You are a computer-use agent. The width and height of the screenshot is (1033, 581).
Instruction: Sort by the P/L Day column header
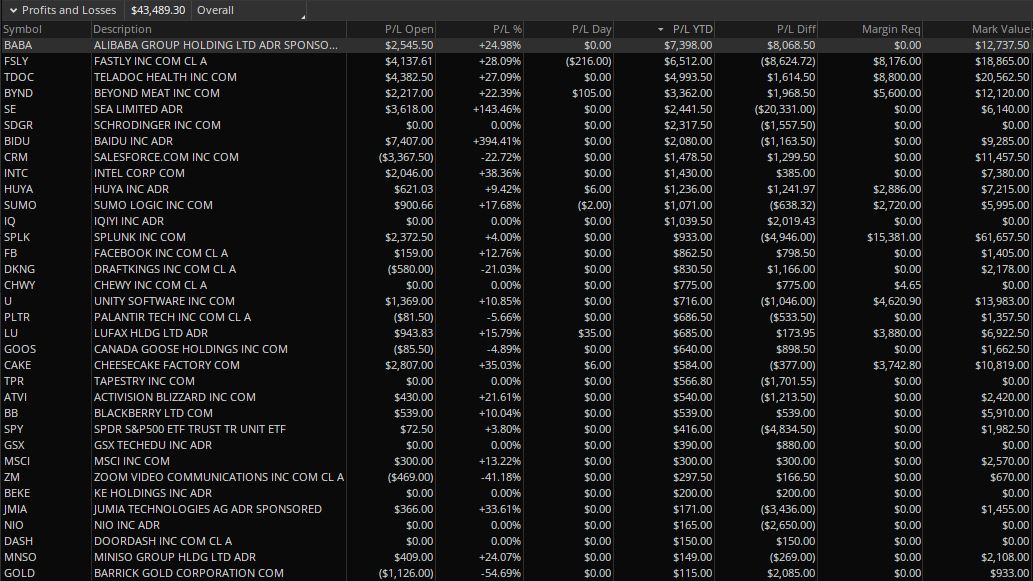tap(592, 29)
